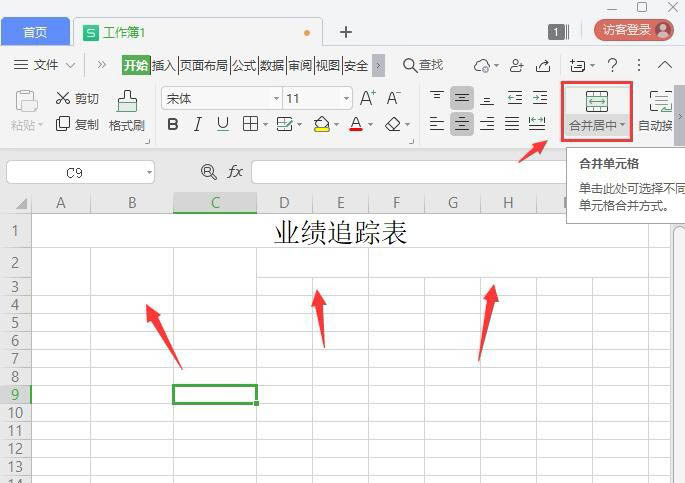Open Merge and Center dropdown arrow
The width and height of the screenshot is (685, 483).
point(623,125)
